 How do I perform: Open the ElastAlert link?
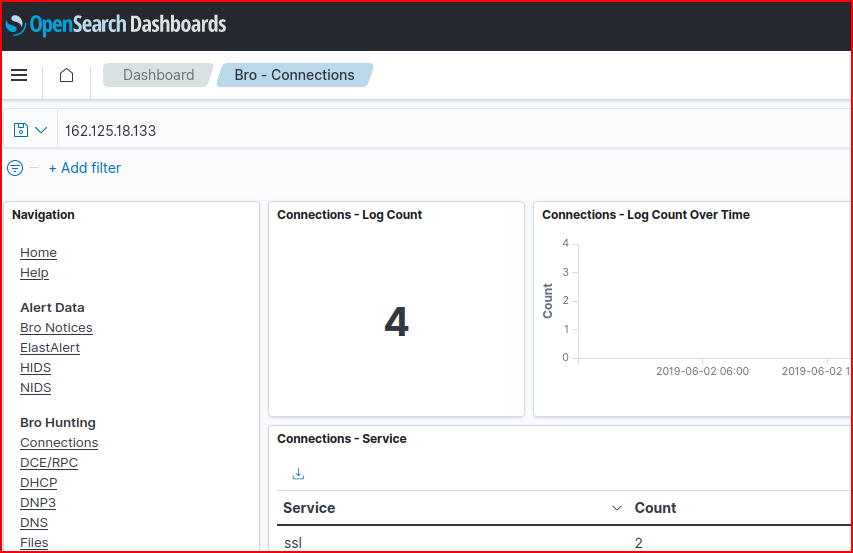pyautogui.click(x=50, y=348)
